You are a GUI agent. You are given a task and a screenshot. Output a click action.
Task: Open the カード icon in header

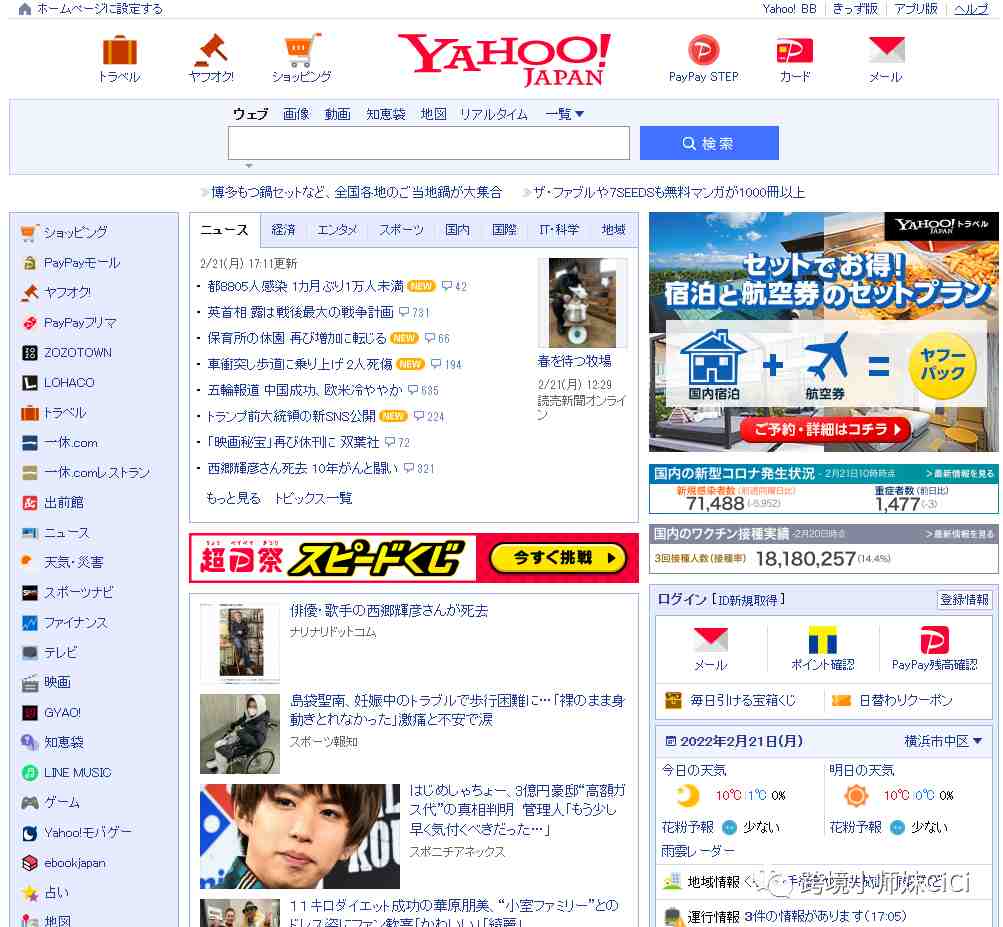tap(794, 51)
